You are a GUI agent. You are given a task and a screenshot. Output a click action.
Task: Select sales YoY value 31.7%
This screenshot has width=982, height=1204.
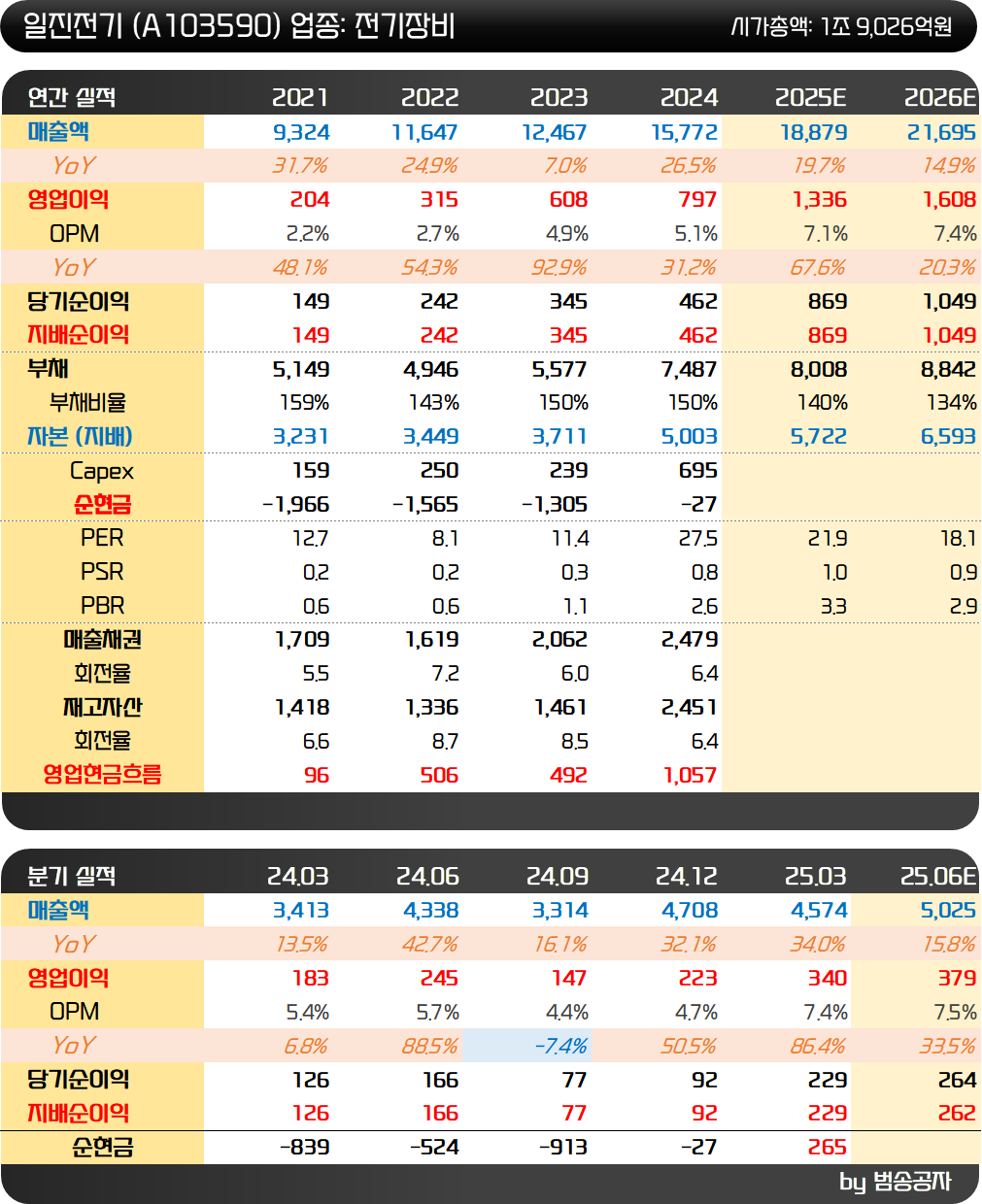click(299, 165)
